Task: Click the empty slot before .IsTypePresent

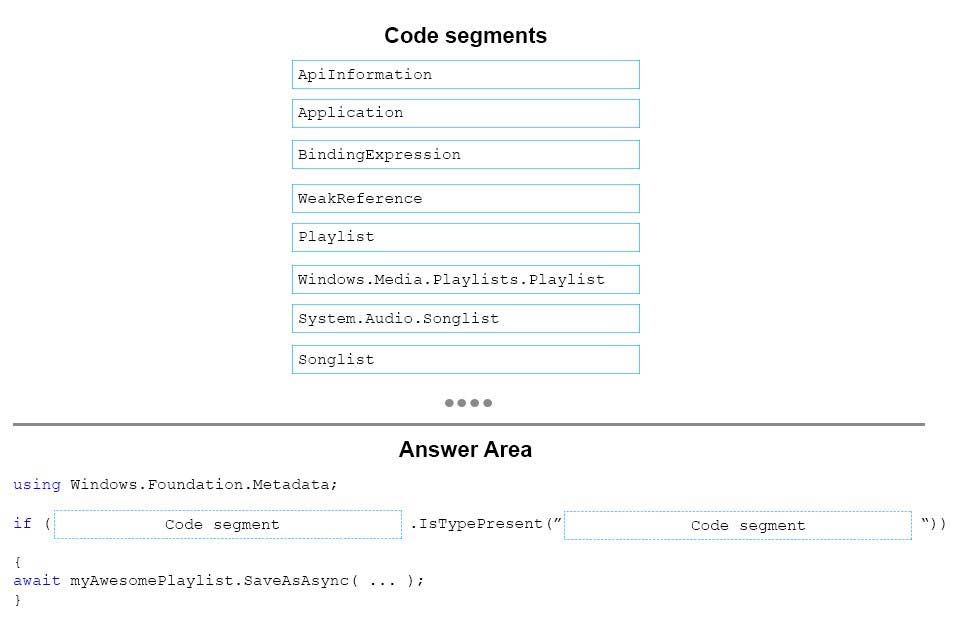Action: (228, 524)
